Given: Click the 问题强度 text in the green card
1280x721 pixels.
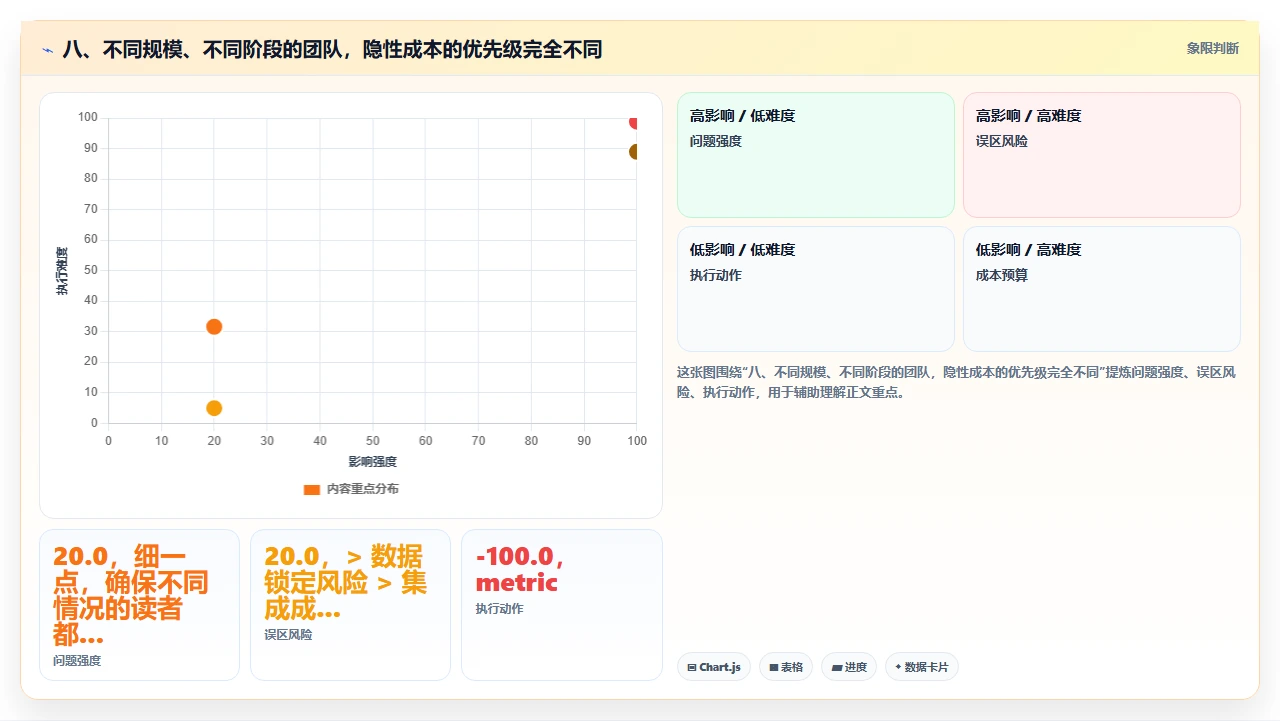Looking at the screenshot, I should pos(716,141).
